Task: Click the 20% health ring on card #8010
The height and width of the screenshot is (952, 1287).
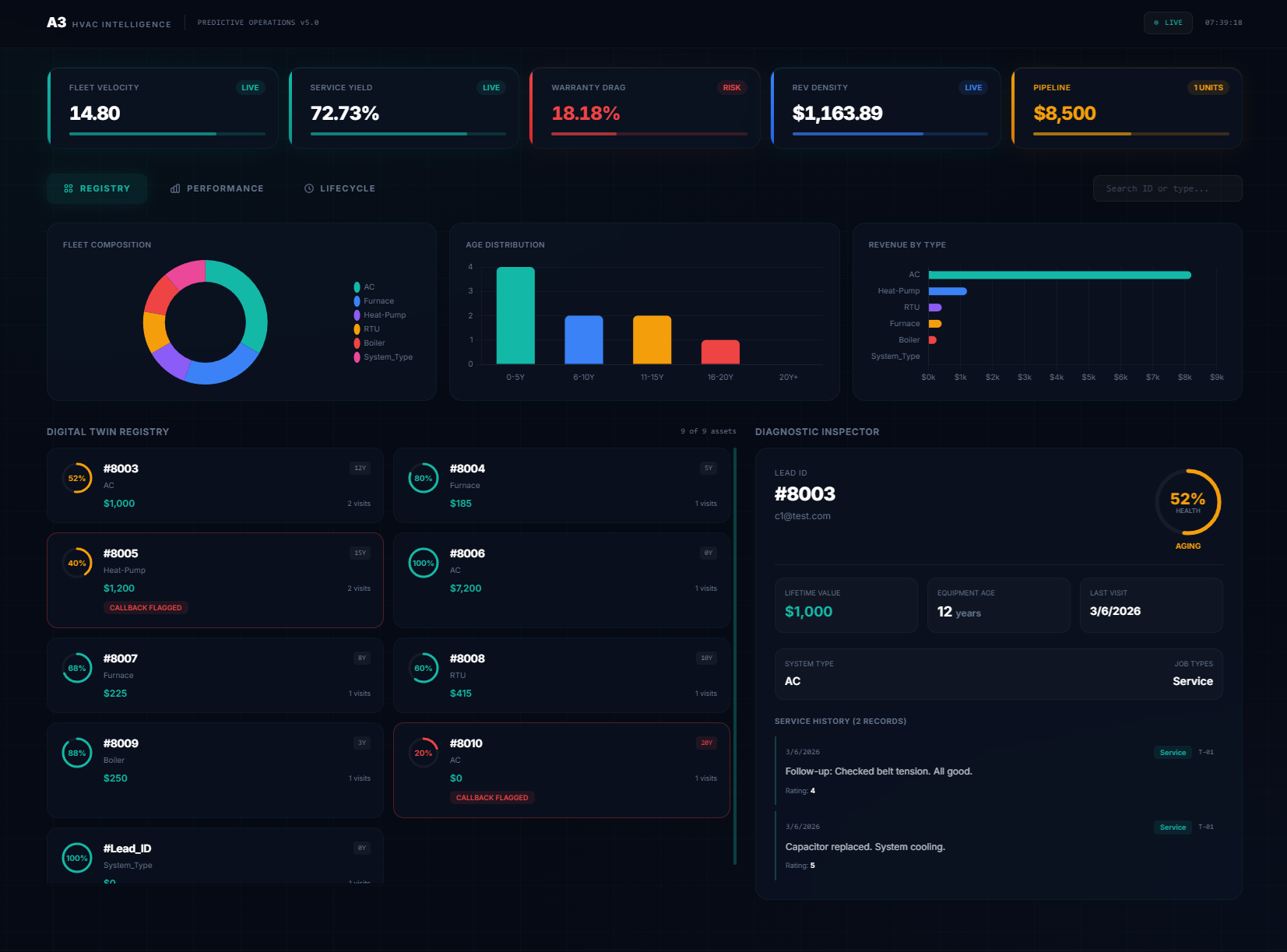Action: click(x=423, y=753)
